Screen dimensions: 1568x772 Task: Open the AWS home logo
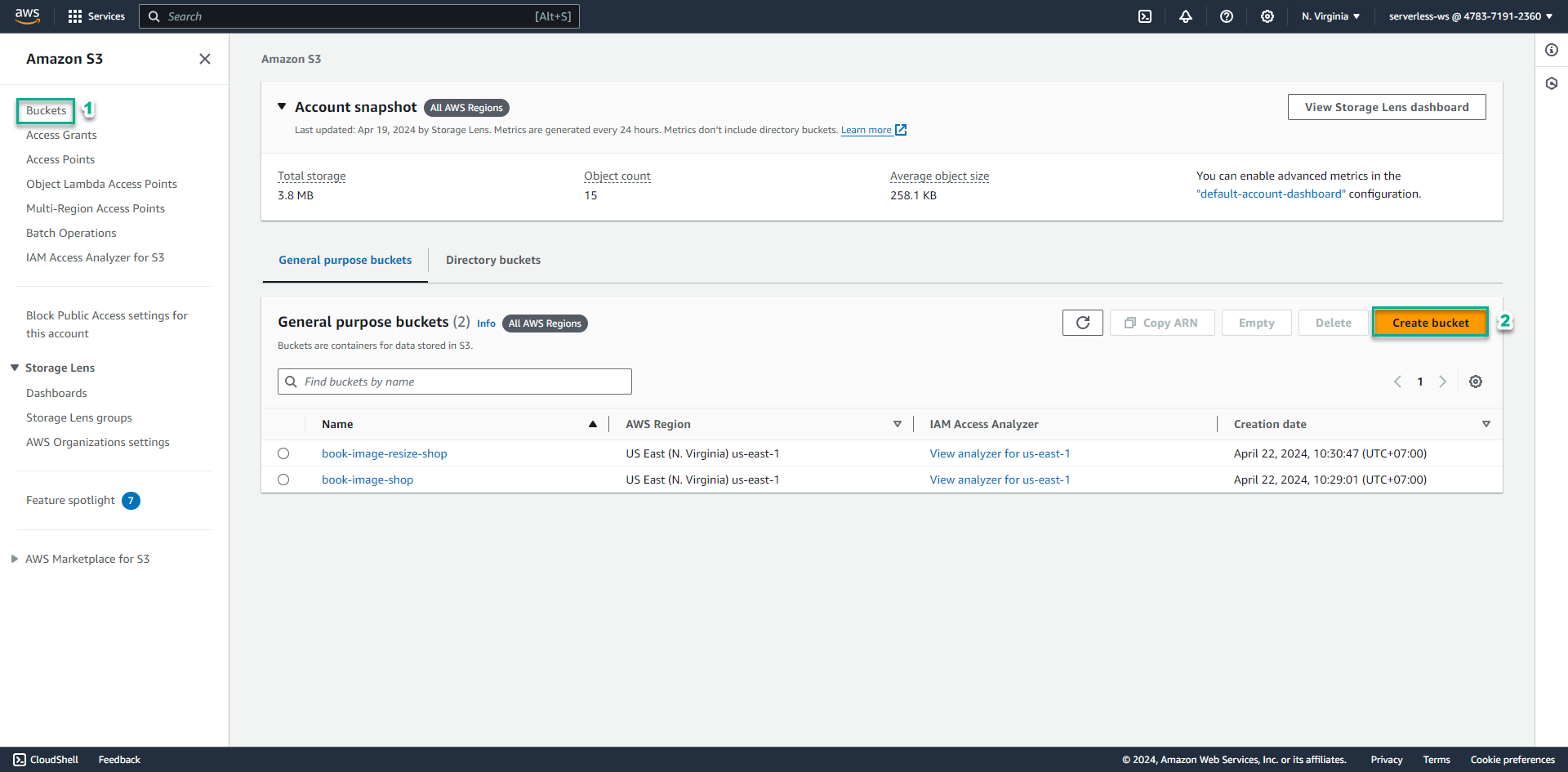click(x=27, y=16)
